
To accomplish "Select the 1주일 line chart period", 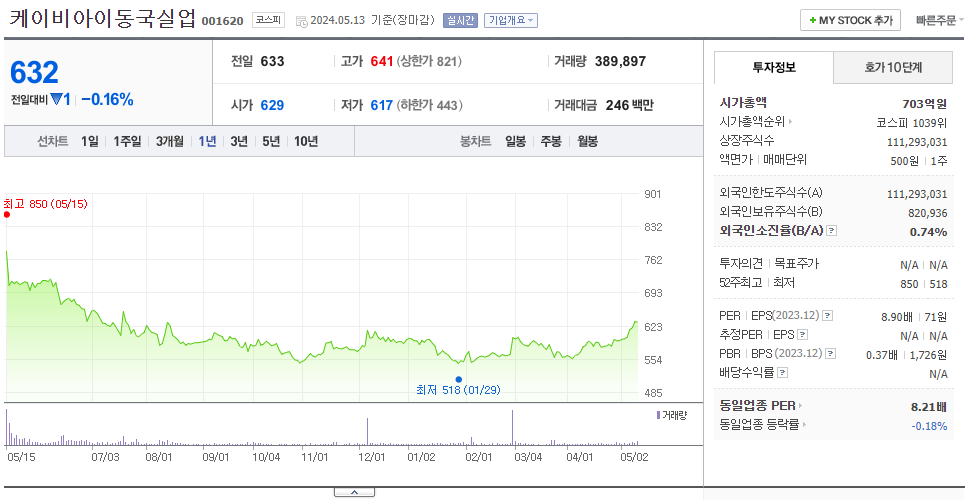I will pos(127,141).
